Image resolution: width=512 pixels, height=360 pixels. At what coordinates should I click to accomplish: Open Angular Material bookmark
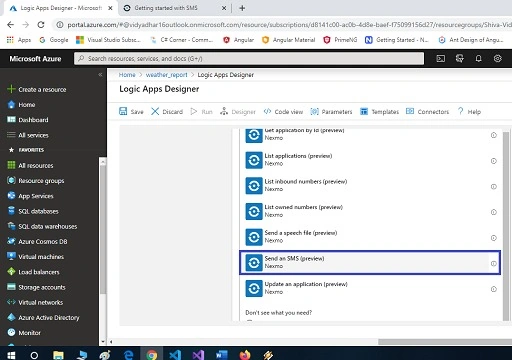click(289, 40)
